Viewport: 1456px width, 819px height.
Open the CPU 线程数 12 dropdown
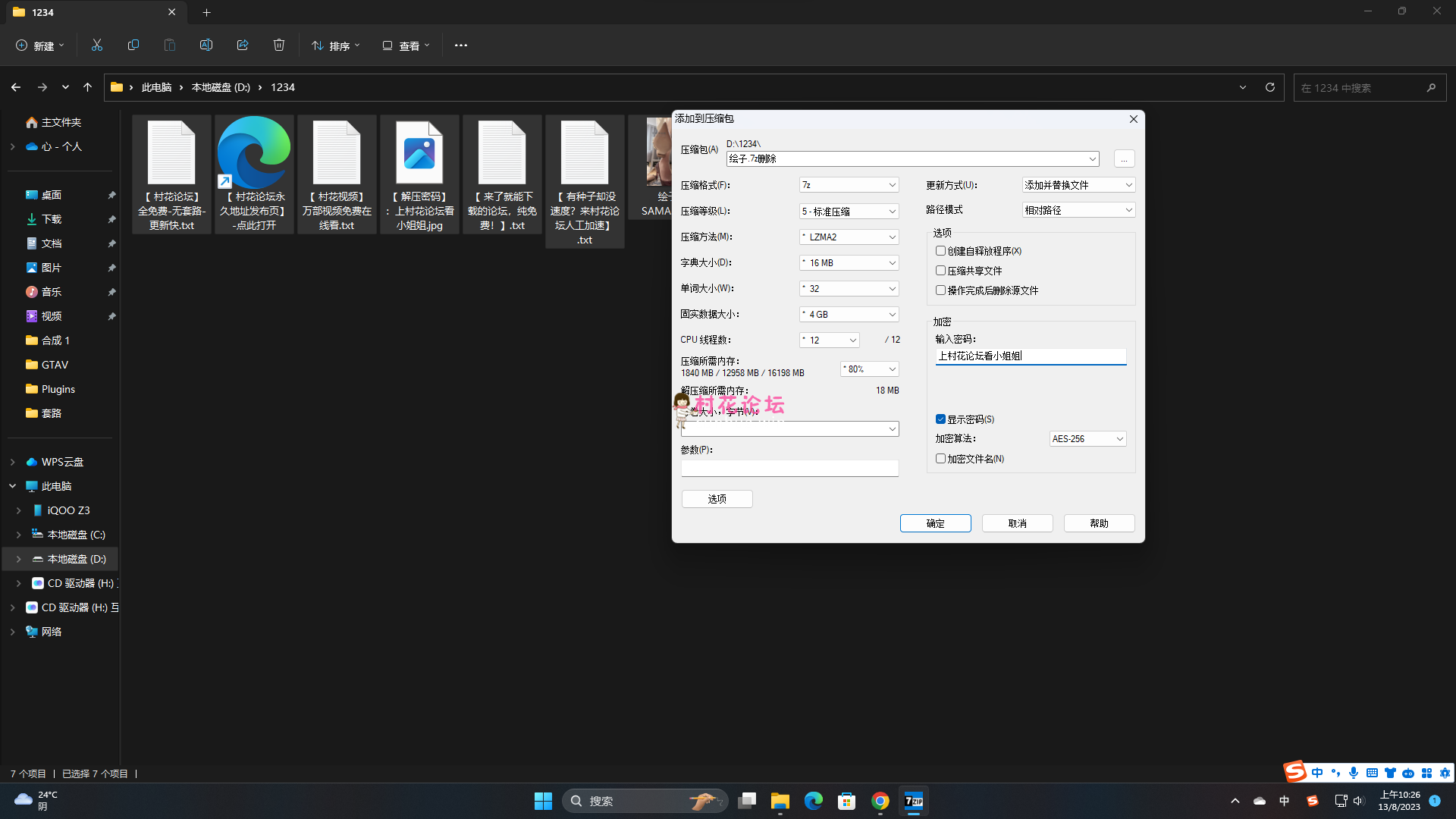tap(829, 340)
